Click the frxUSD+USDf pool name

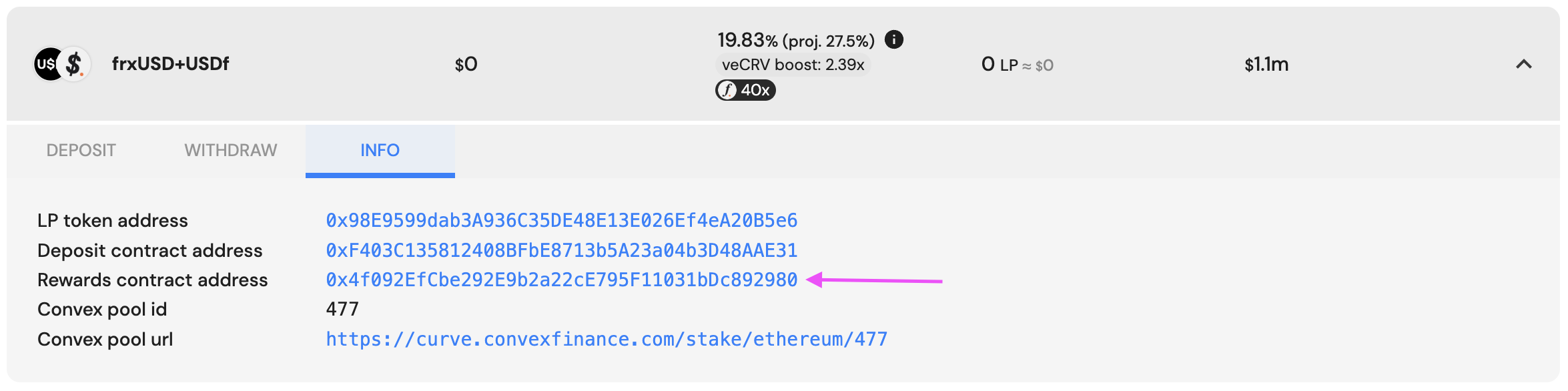point(170,64)
